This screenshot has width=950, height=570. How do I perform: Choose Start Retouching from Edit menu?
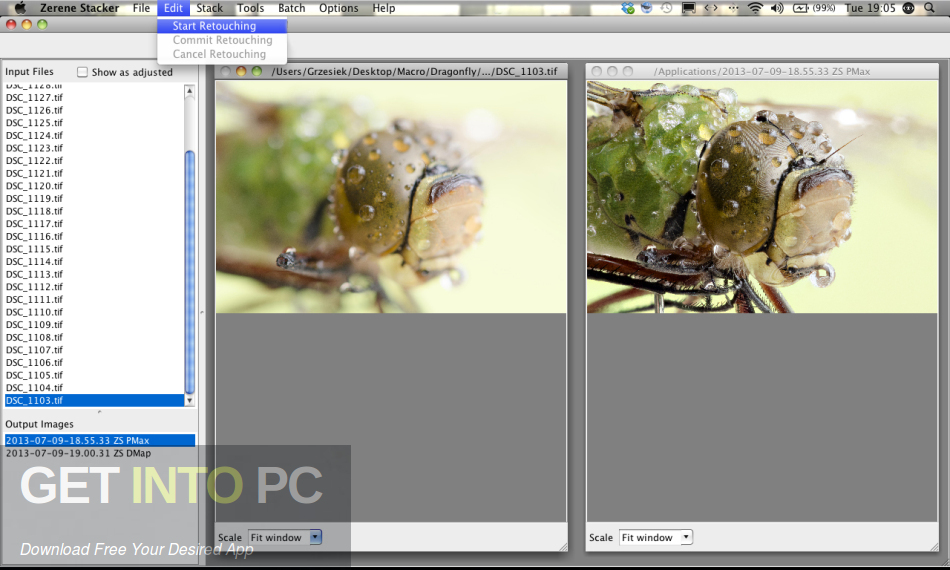tap(222, 25)
